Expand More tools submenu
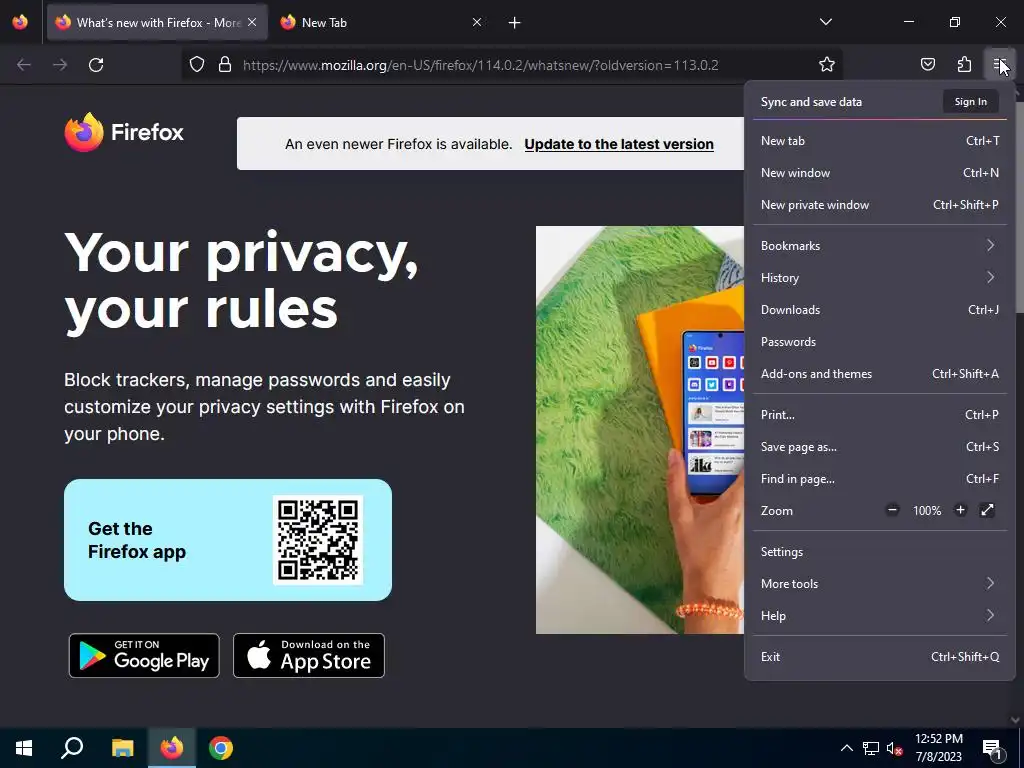This screenshot has width=1024, height=768. coord(880,584)
